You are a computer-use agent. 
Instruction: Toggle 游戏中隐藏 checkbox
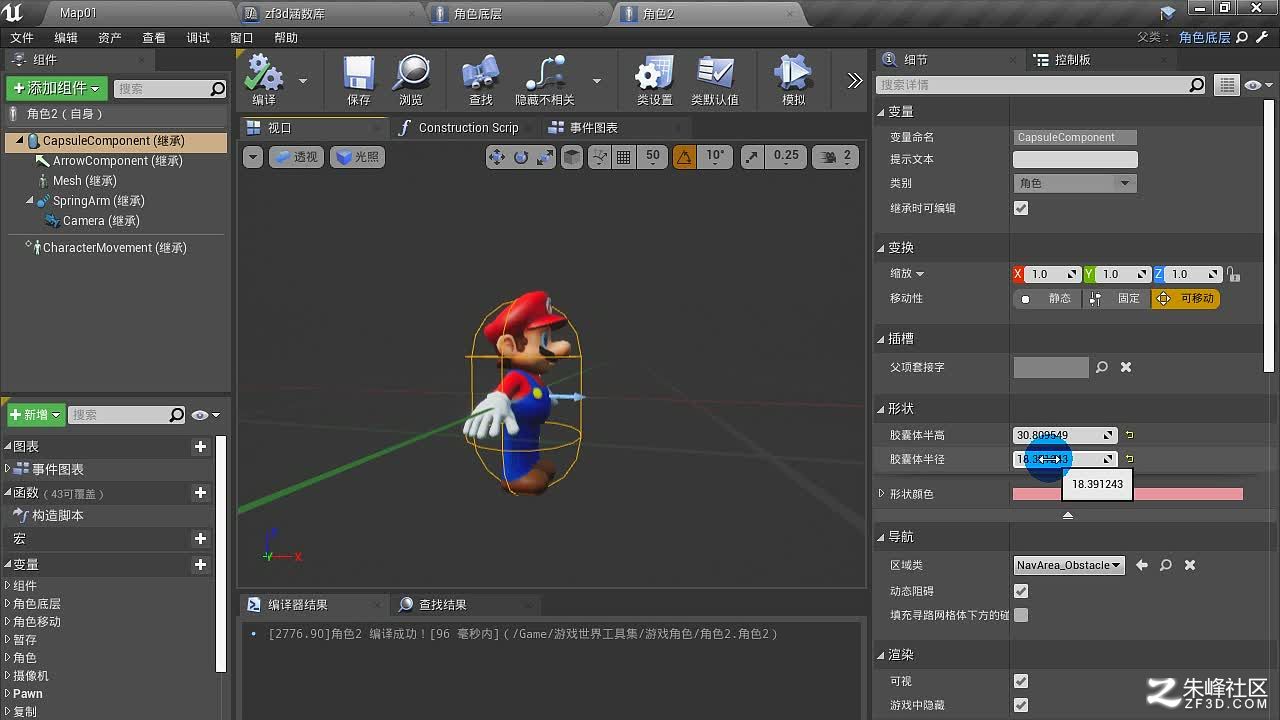pyautogui.click(x=1021, y=705)
